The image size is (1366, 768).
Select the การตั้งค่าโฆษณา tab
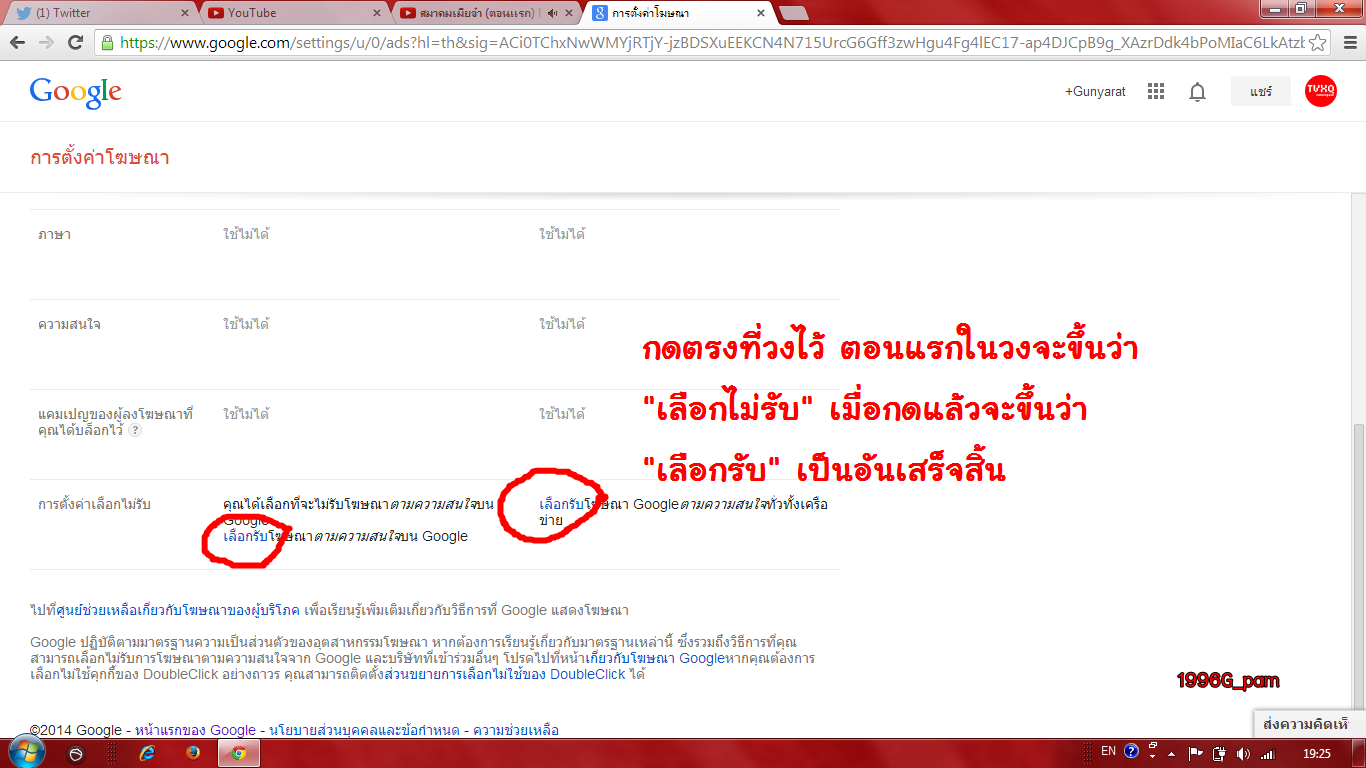(x=680, y=13)
